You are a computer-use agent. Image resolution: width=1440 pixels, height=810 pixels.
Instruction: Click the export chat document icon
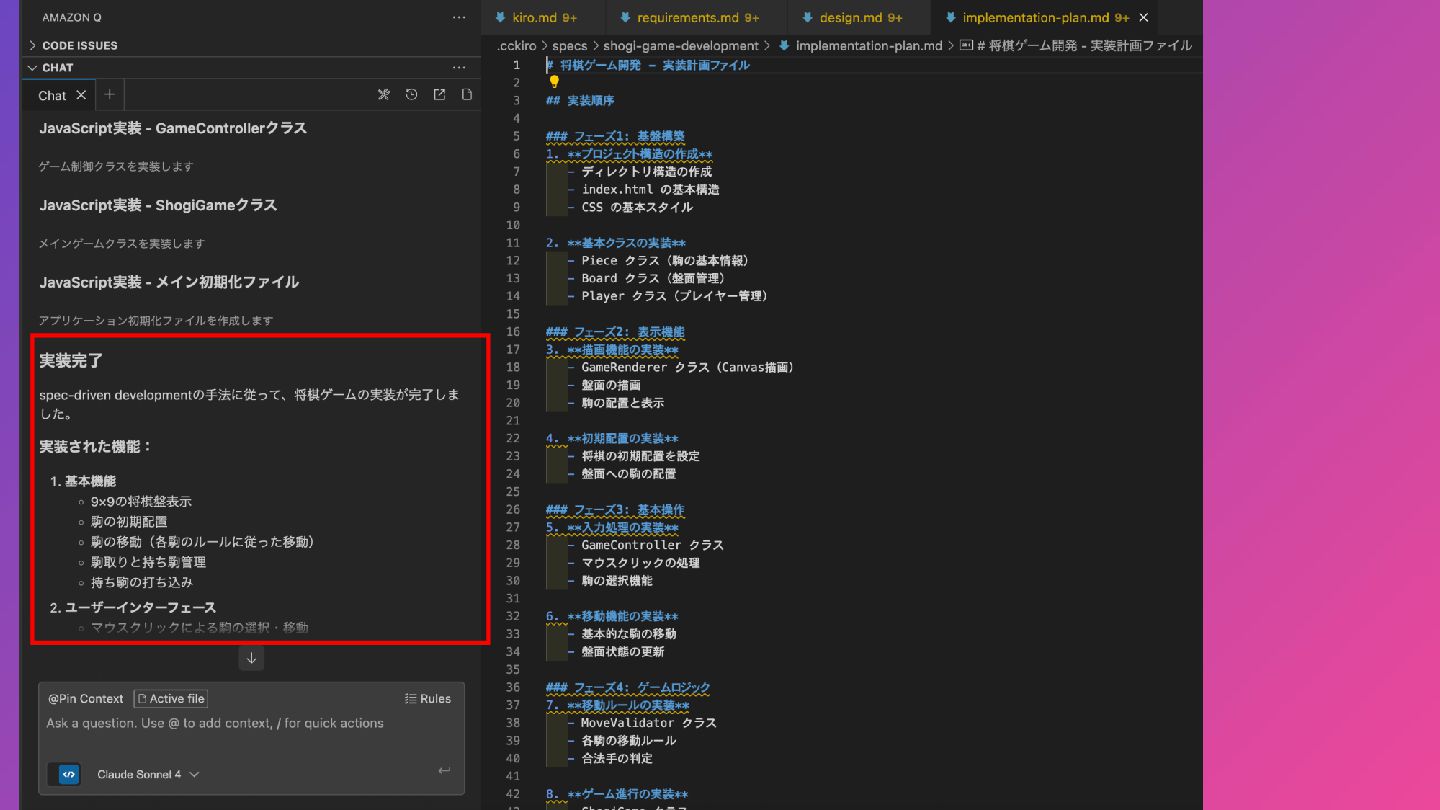(x=466, y=95)
